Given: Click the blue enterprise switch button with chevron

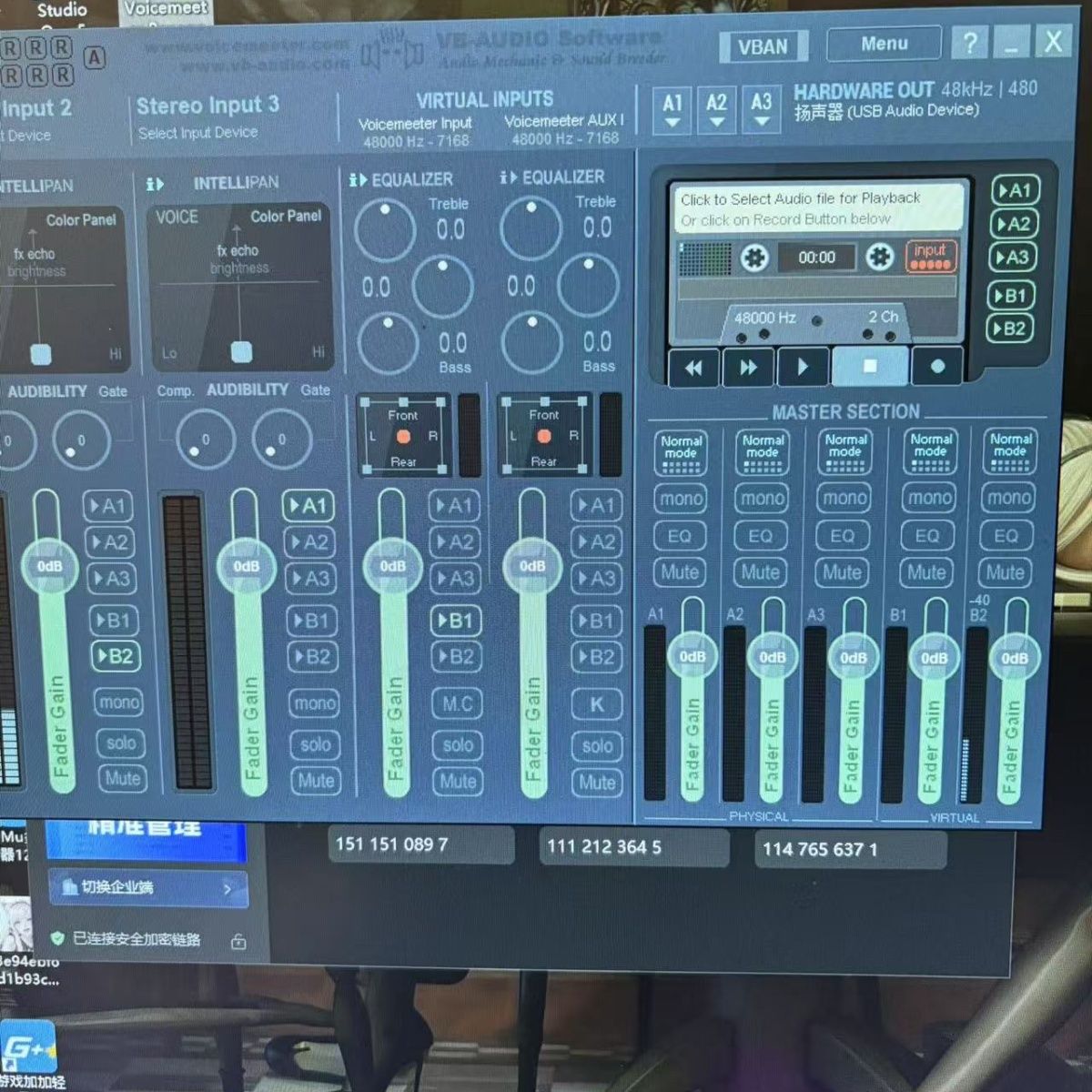Looking at the screenshot, I should pyautogui.click(x=147, y=887).
